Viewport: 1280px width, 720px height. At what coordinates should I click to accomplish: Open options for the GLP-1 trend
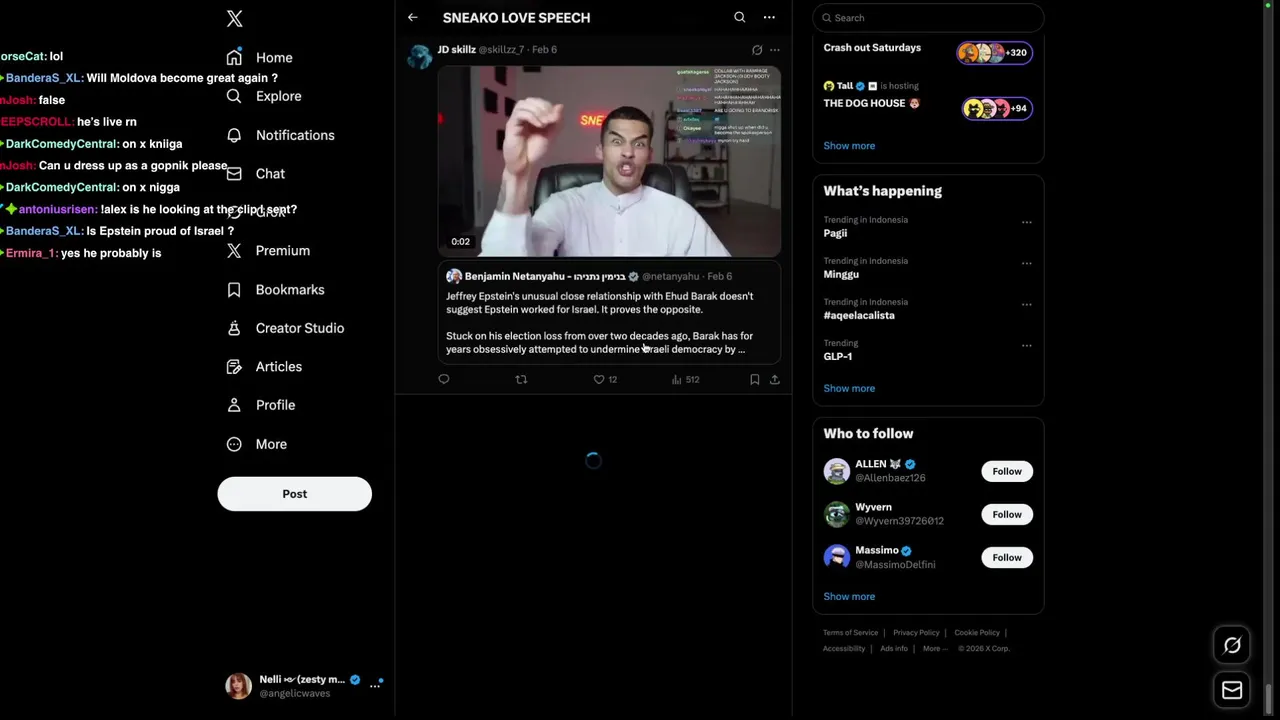click(x=1026, y=346)
